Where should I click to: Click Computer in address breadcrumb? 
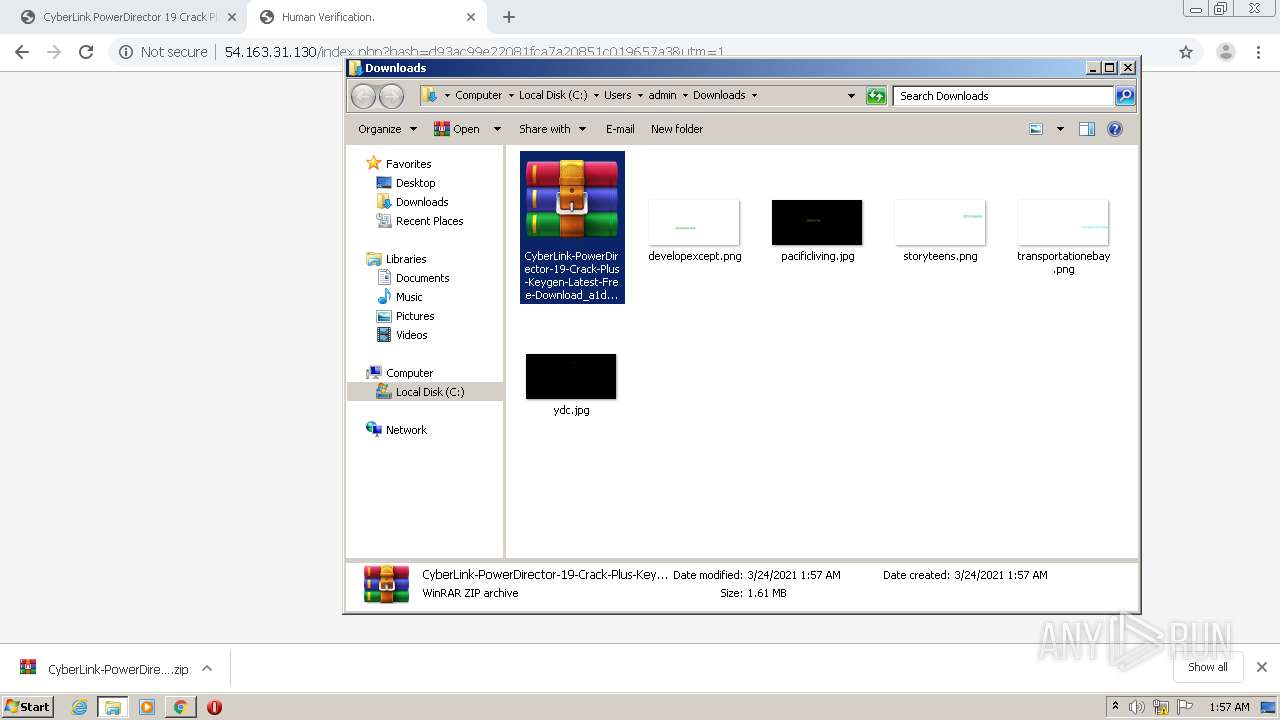[x=478, y=96]
